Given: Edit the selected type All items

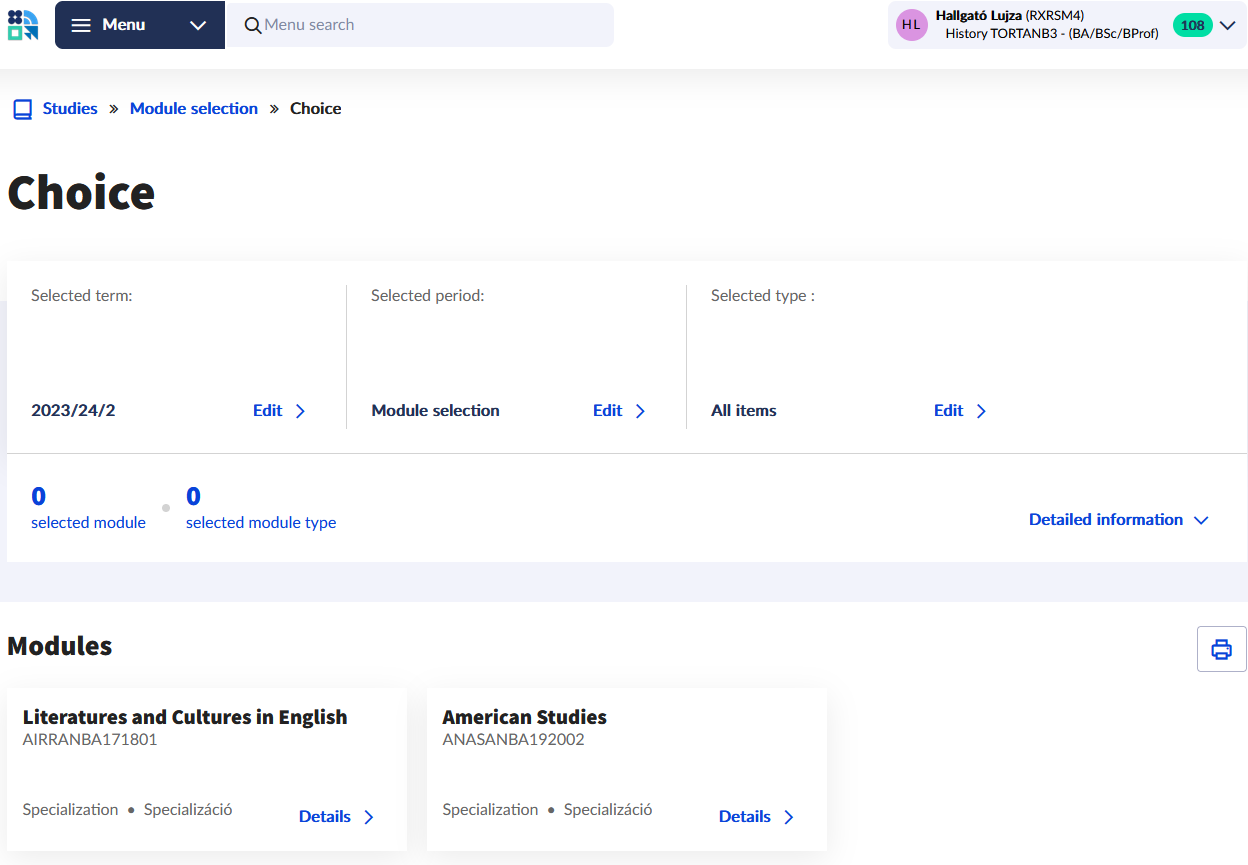Looking at the screenshot, I should pos(960,411).
